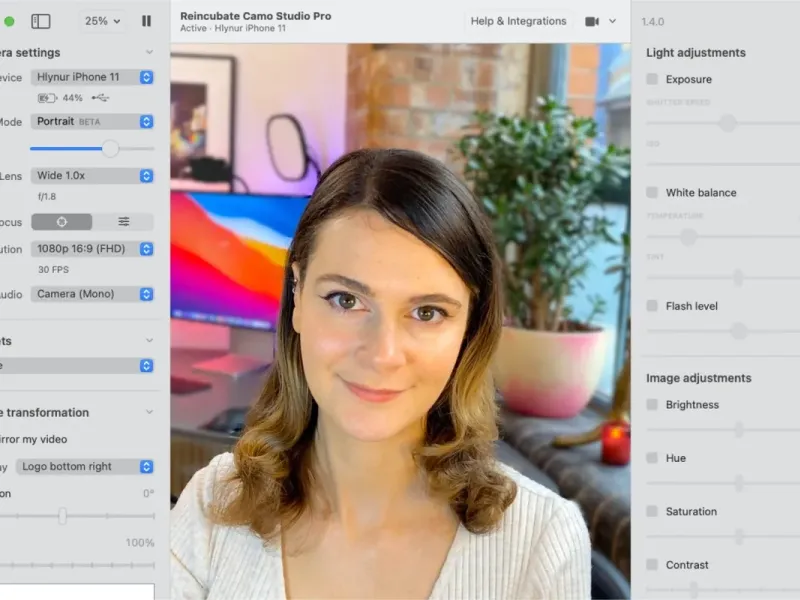Click the 30 FPS label
Image resolution: width=800 pixels, height=600 pixels.
(x=54, y=269)
